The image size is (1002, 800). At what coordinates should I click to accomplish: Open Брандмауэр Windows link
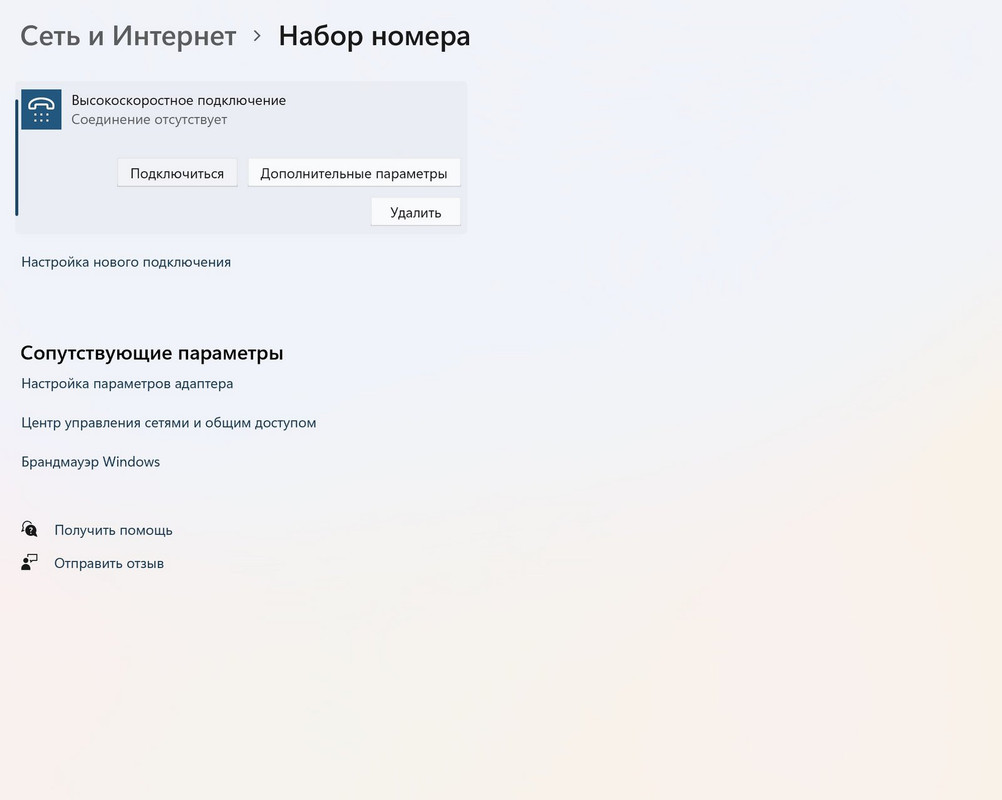click(x=90, y=461)
